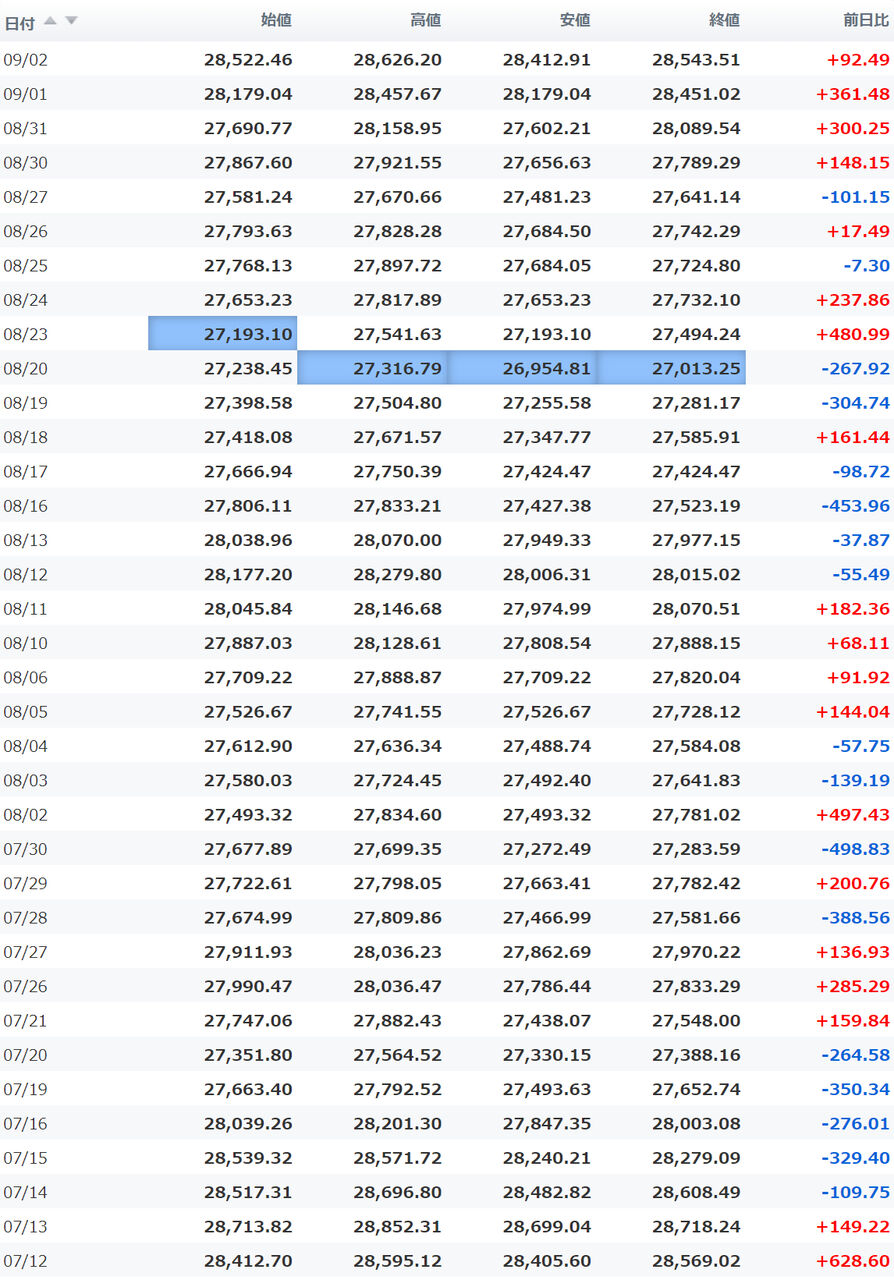The image size is (894, 1280).
Task: Select the date cell 09/01
Action: tap(26, 94)
